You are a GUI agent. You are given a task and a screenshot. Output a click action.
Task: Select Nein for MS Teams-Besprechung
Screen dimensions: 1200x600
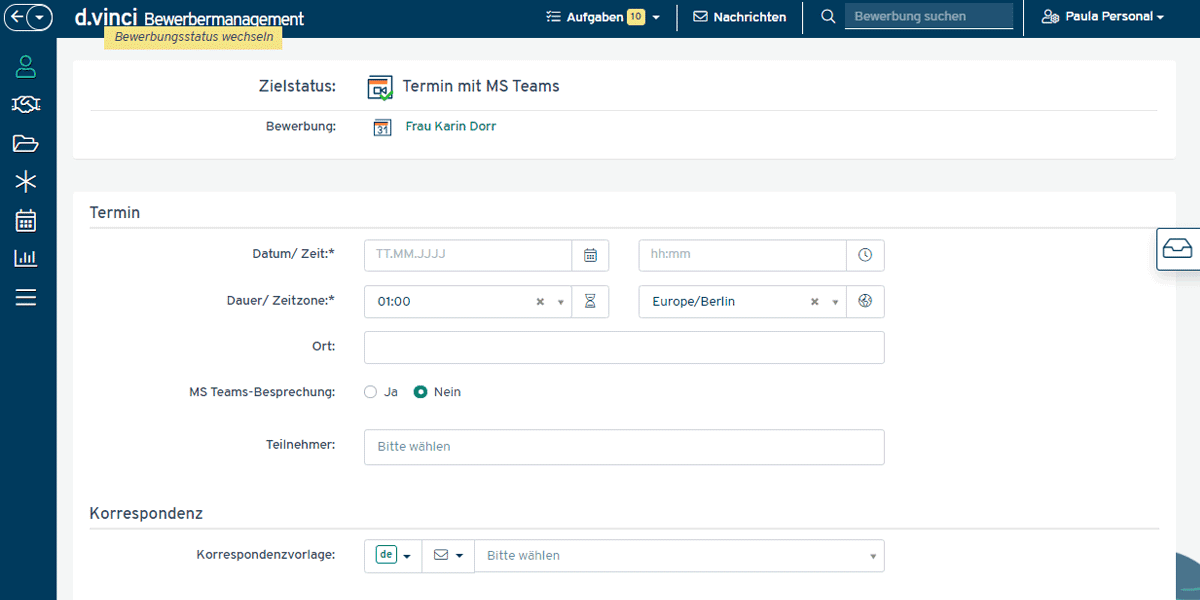tap(421, 392)
